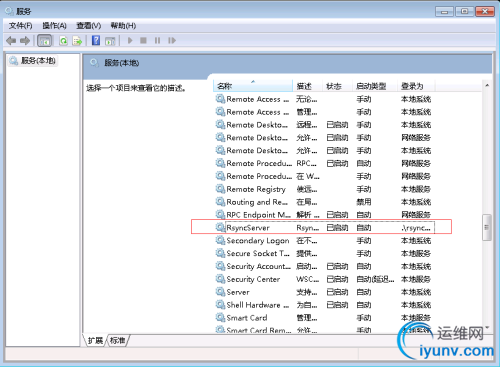
Task: Click gear icon beside Security Account...
Action: pyautogui.click(x=220, y=266)
